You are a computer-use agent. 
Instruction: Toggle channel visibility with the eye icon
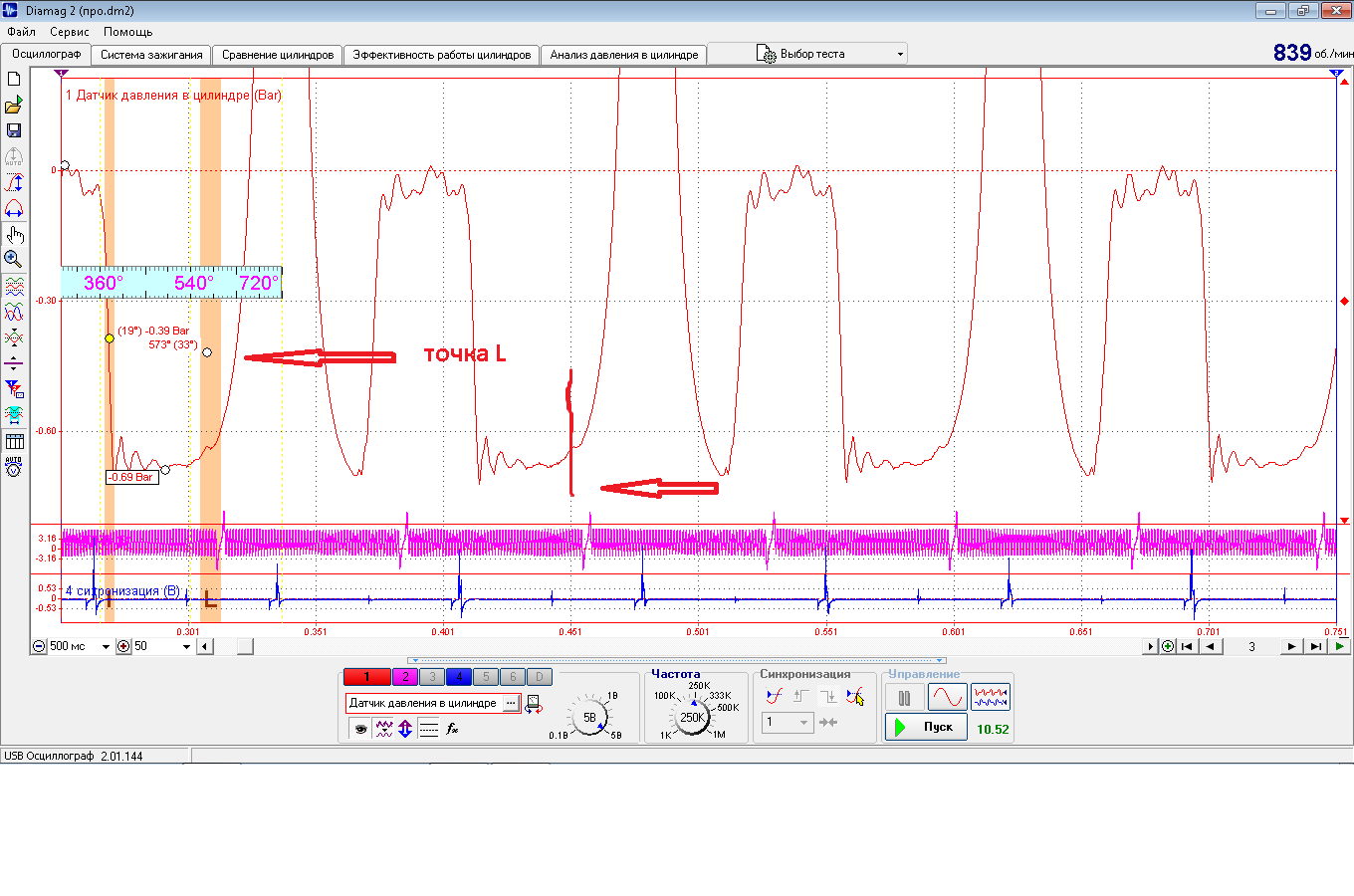360,729
